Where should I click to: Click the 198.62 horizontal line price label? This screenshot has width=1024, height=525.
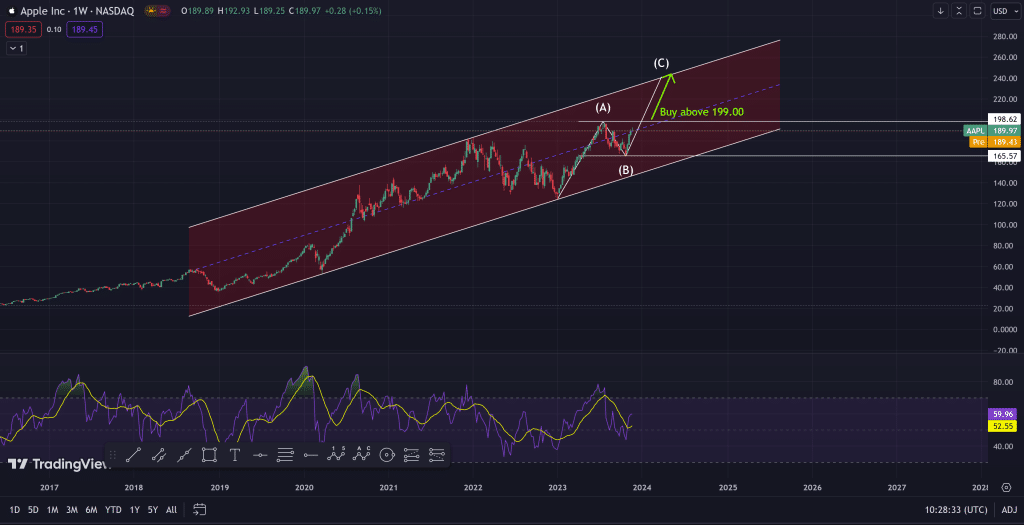[1004, 119]
